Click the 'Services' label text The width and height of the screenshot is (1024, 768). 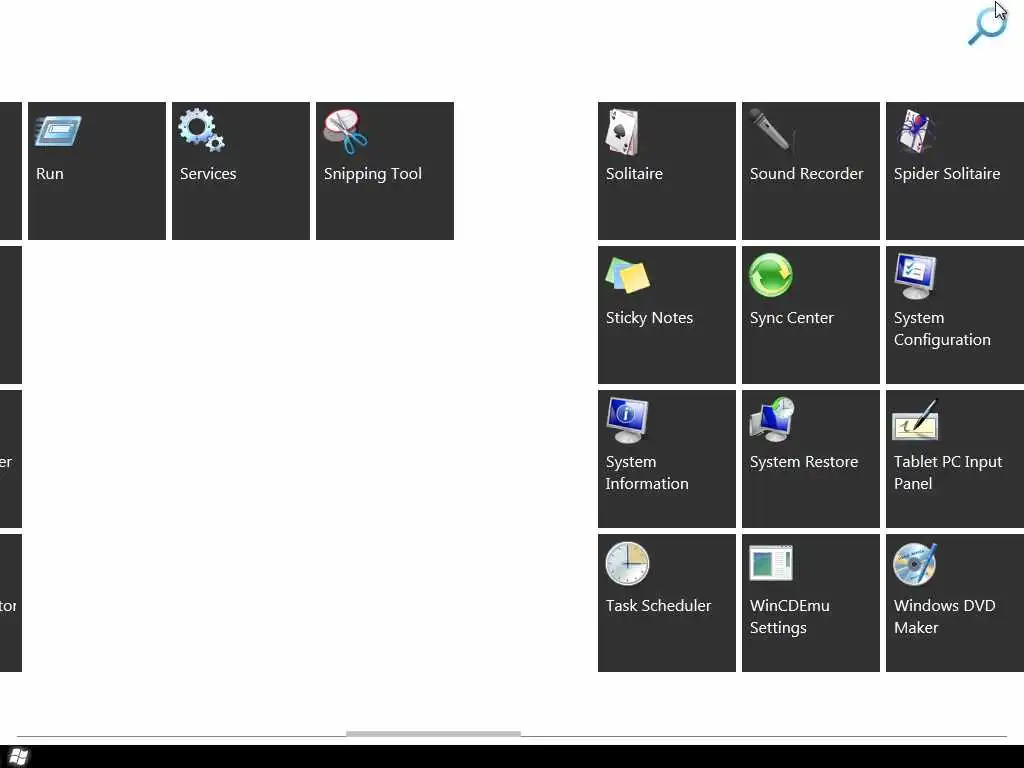208,174
